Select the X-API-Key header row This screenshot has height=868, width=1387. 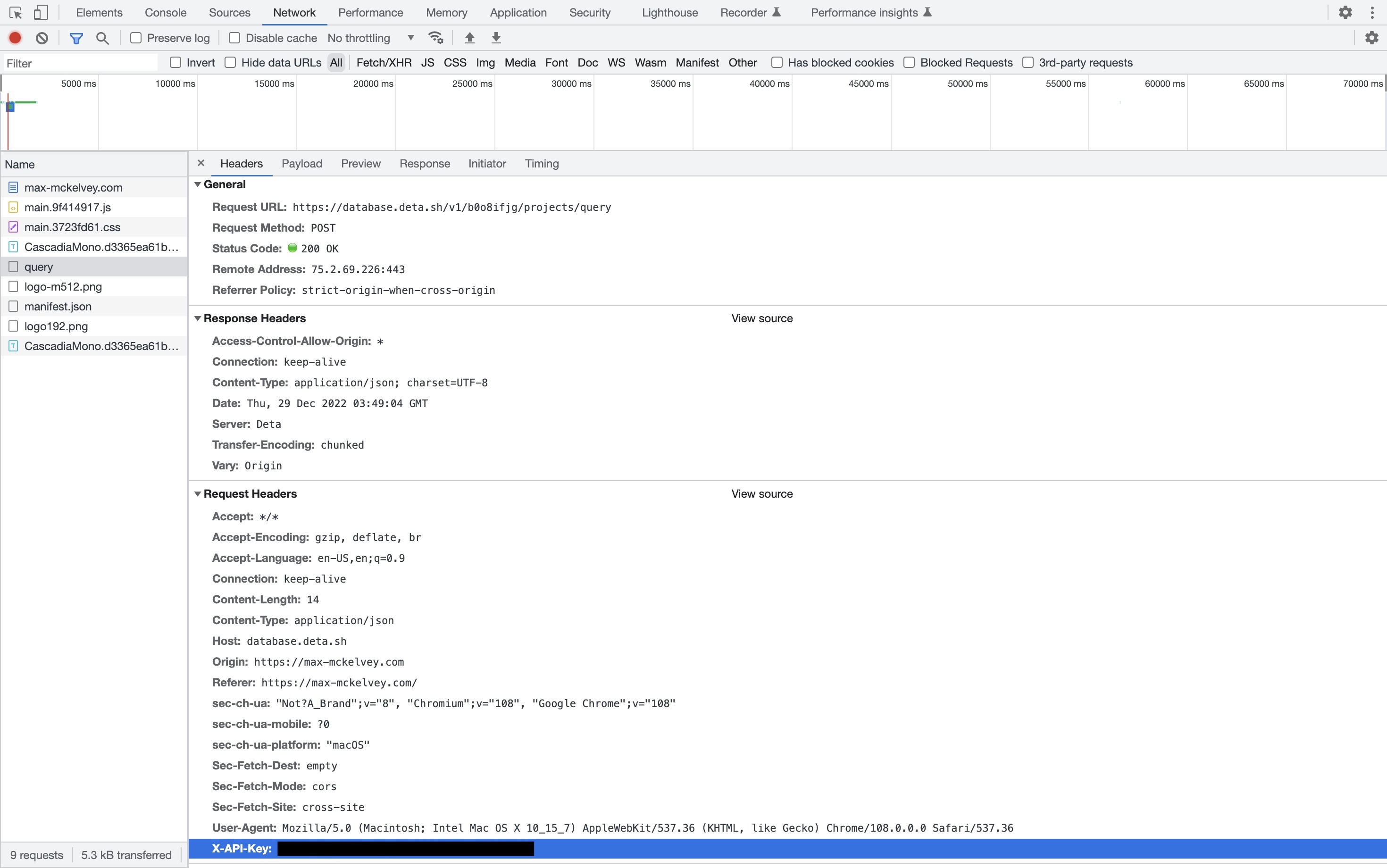coord(787,849)
